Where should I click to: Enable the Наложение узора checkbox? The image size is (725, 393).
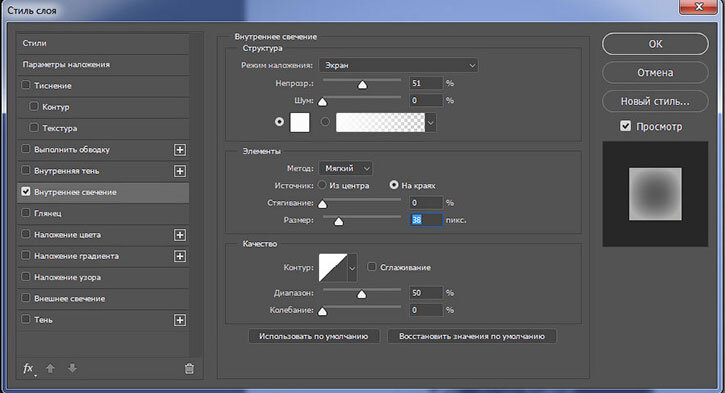click(x=26, y=276)
